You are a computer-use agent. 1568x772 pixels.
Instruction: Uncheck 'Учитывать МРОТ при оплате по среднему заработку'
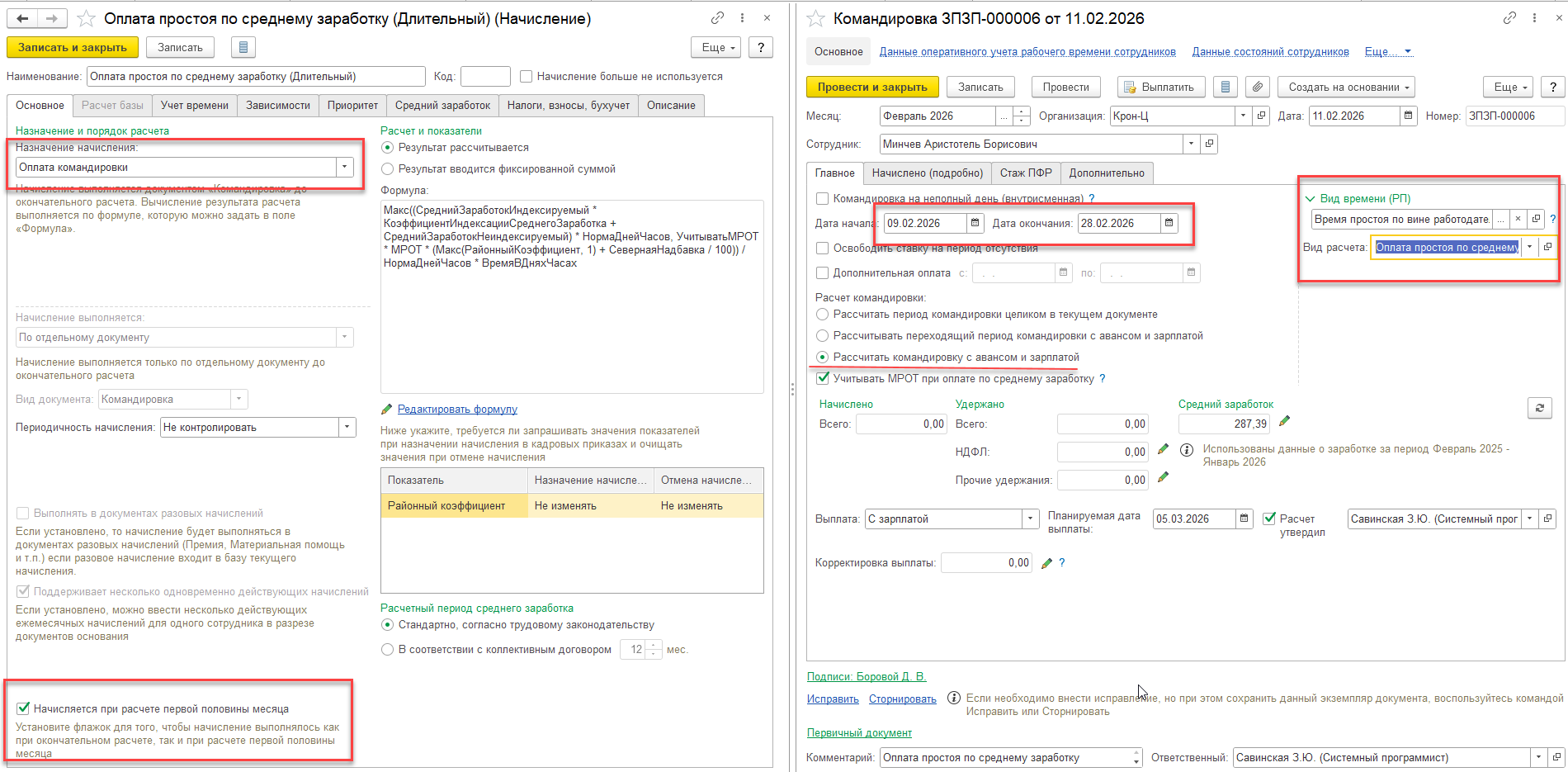pyautogui.click(x=823, y=378)
